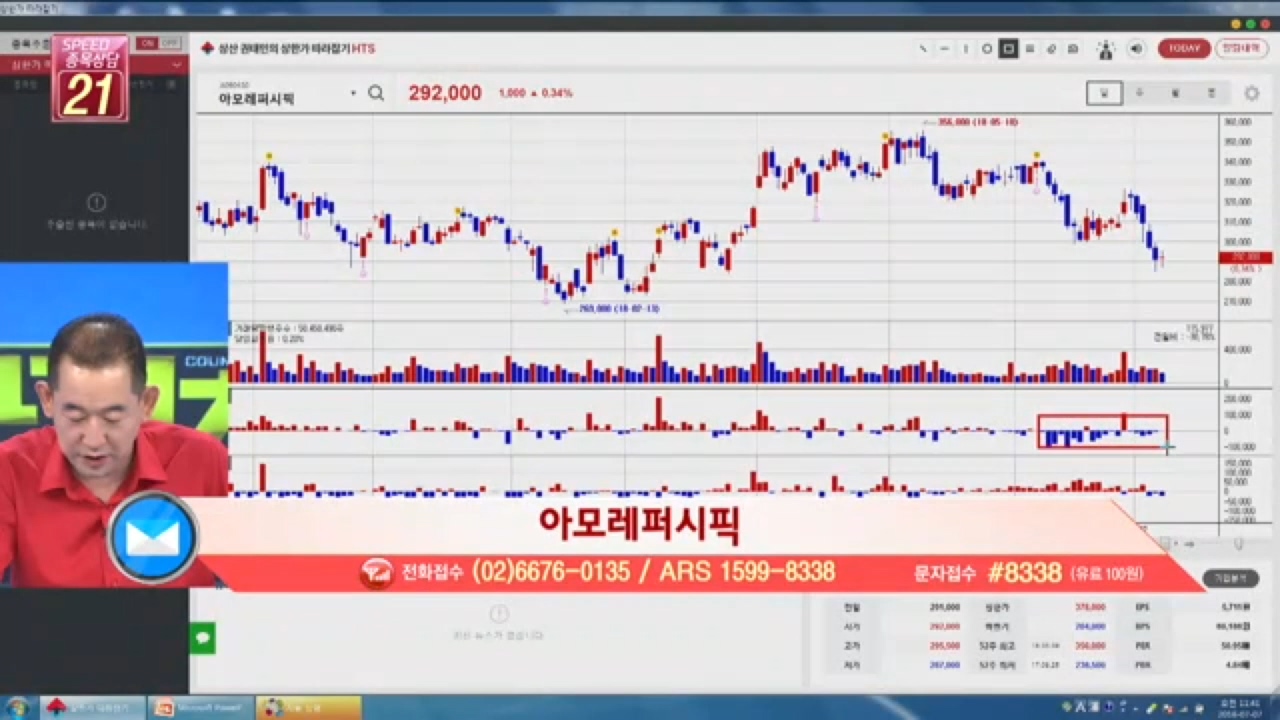Select the vertical line drawing tool
1280x720 pixels.
coord(966,49)
